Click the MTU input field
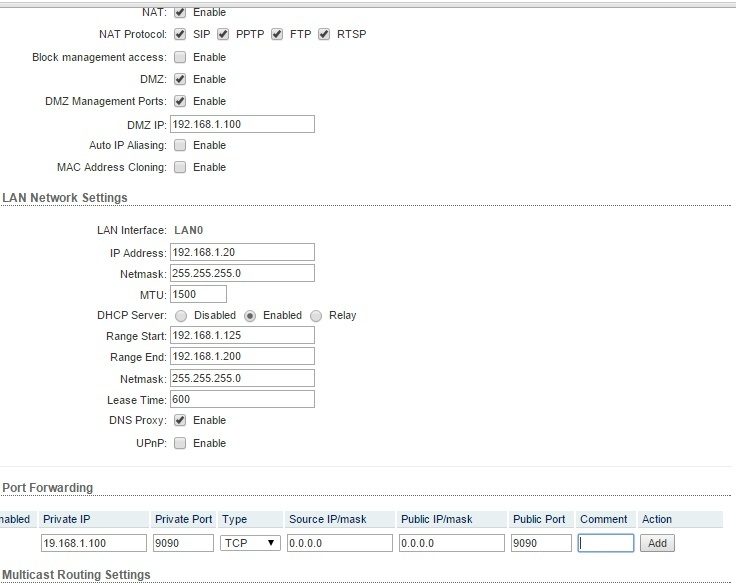Image resolution: width=736 pixels, height=584 pixels. 199,294
